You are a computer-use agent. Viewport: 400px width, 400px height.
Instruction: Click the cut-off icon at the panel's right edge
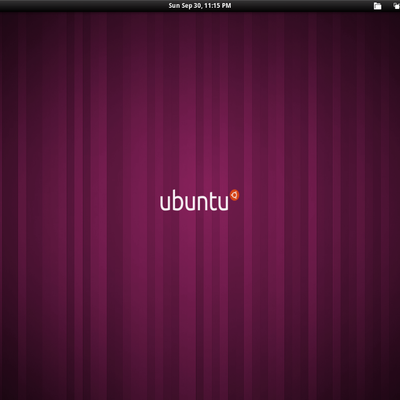pos(396,6)
